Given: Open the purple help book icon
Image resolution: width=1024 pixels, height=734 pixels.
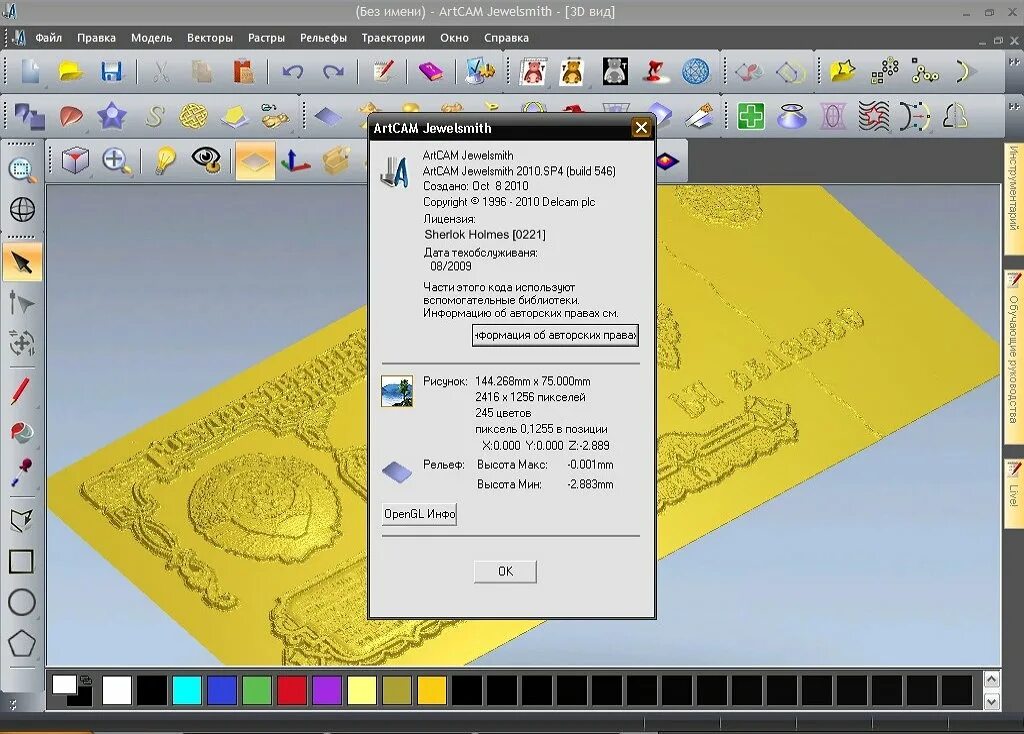Looking at the screenshot, I should click(430, 71).
